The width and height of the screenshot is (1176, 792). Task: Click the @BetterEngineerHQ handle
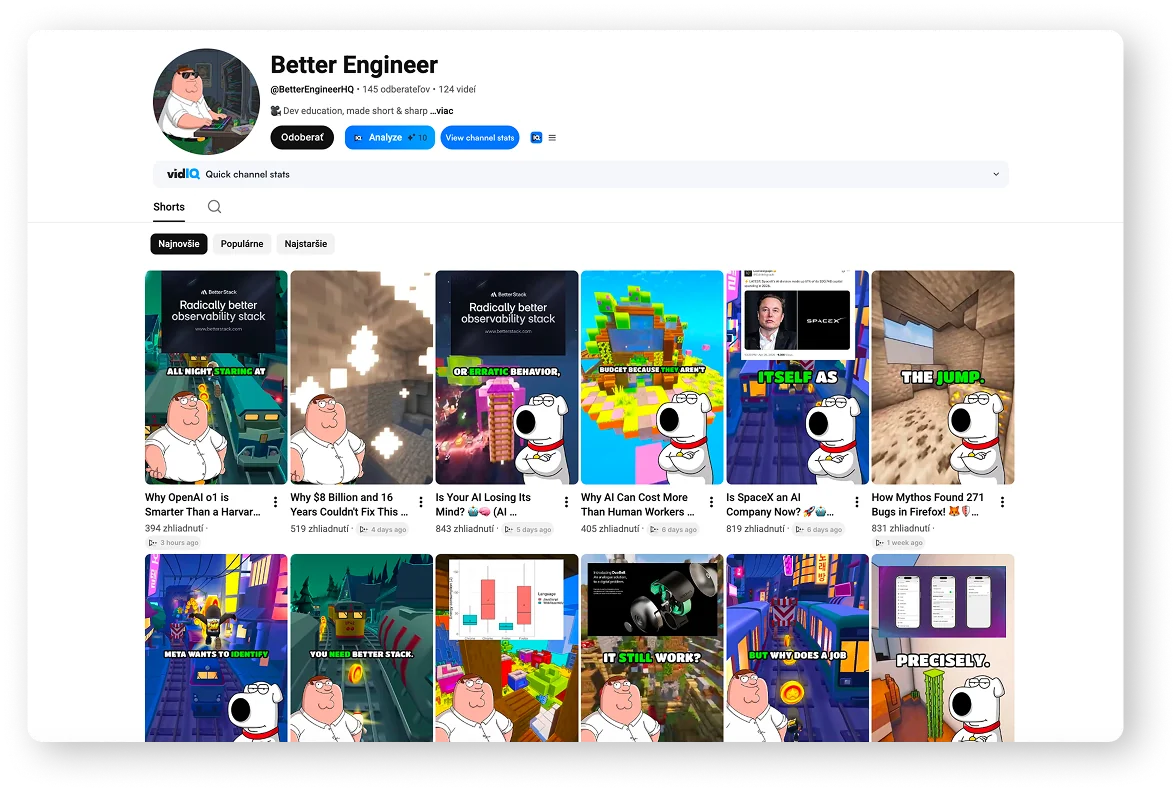click(312, 89)
